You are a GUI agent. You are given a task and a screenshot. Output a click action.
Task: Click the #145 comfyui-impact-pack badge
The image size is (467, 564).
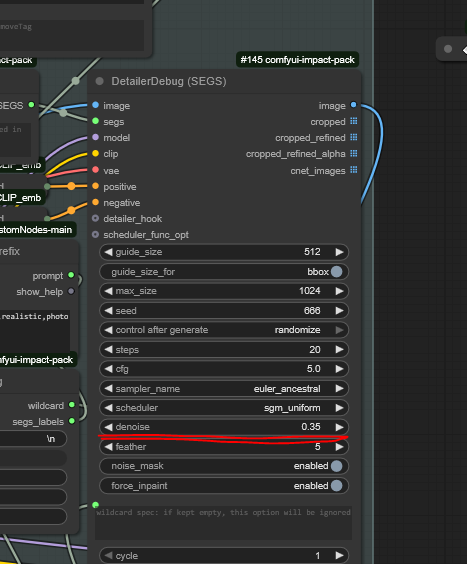(297, 59)
